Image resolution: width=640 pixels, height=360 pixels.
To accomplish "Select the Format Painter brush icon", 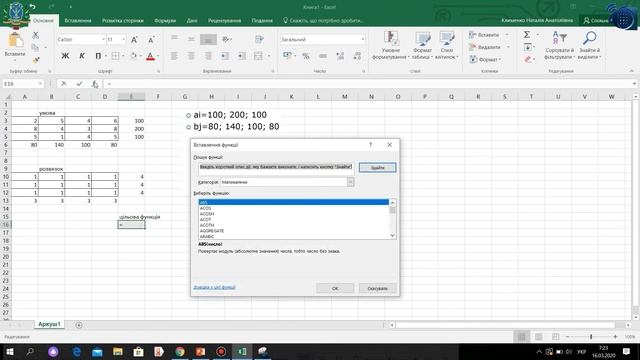I will 36,60.
